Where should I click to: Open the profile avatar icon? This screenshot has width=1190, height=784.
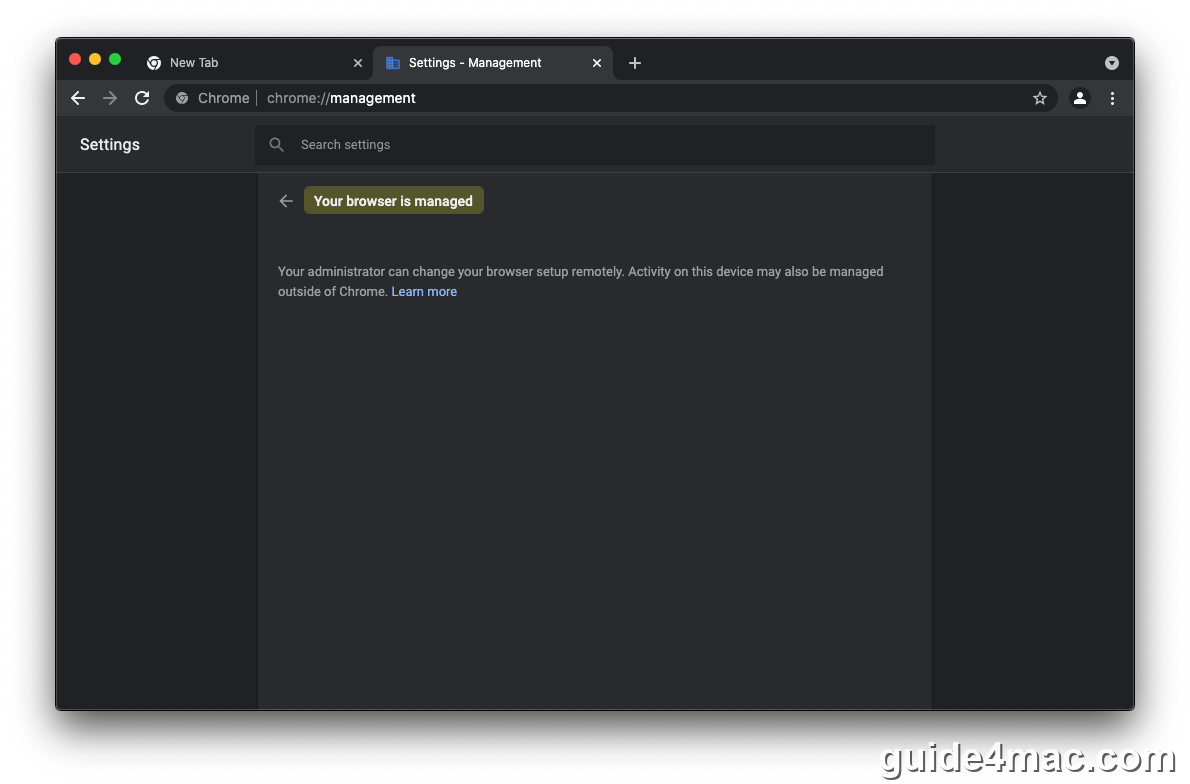coord(1079,98)
